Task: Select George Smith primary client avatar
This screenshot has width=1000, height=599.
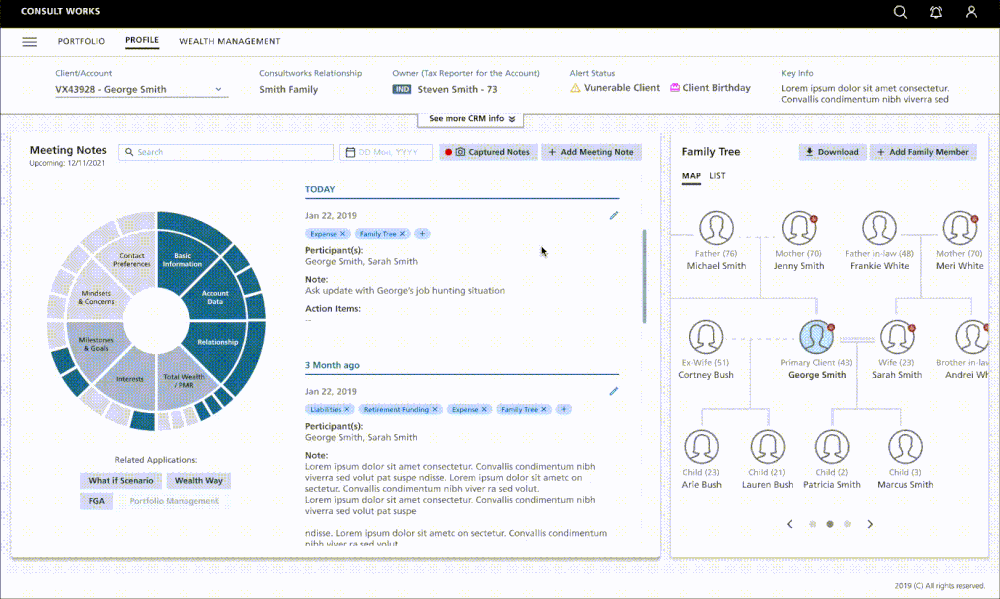Action: [x=816, y=337]
